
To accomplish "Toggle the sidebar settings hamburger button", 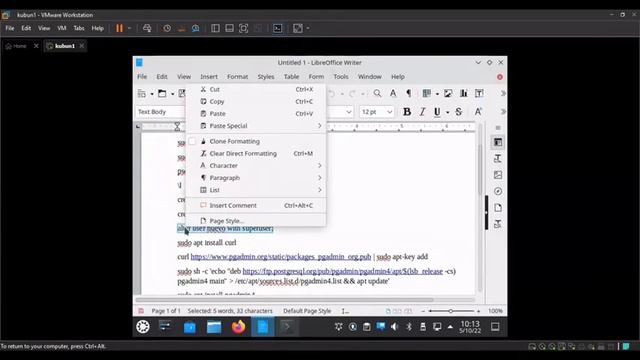I will tap(498, 127).
